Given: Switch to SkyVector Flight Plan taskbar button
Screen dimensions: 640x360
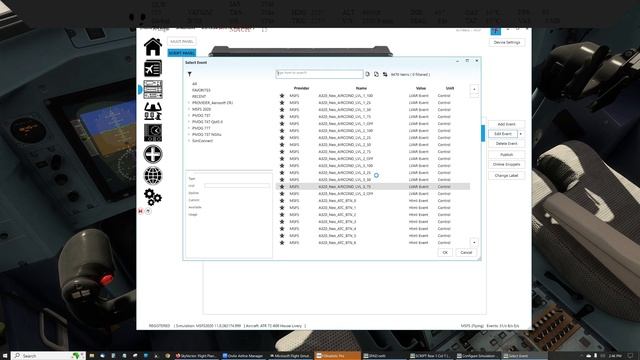Looking at the screenshot, I should [x=197, y=356].
